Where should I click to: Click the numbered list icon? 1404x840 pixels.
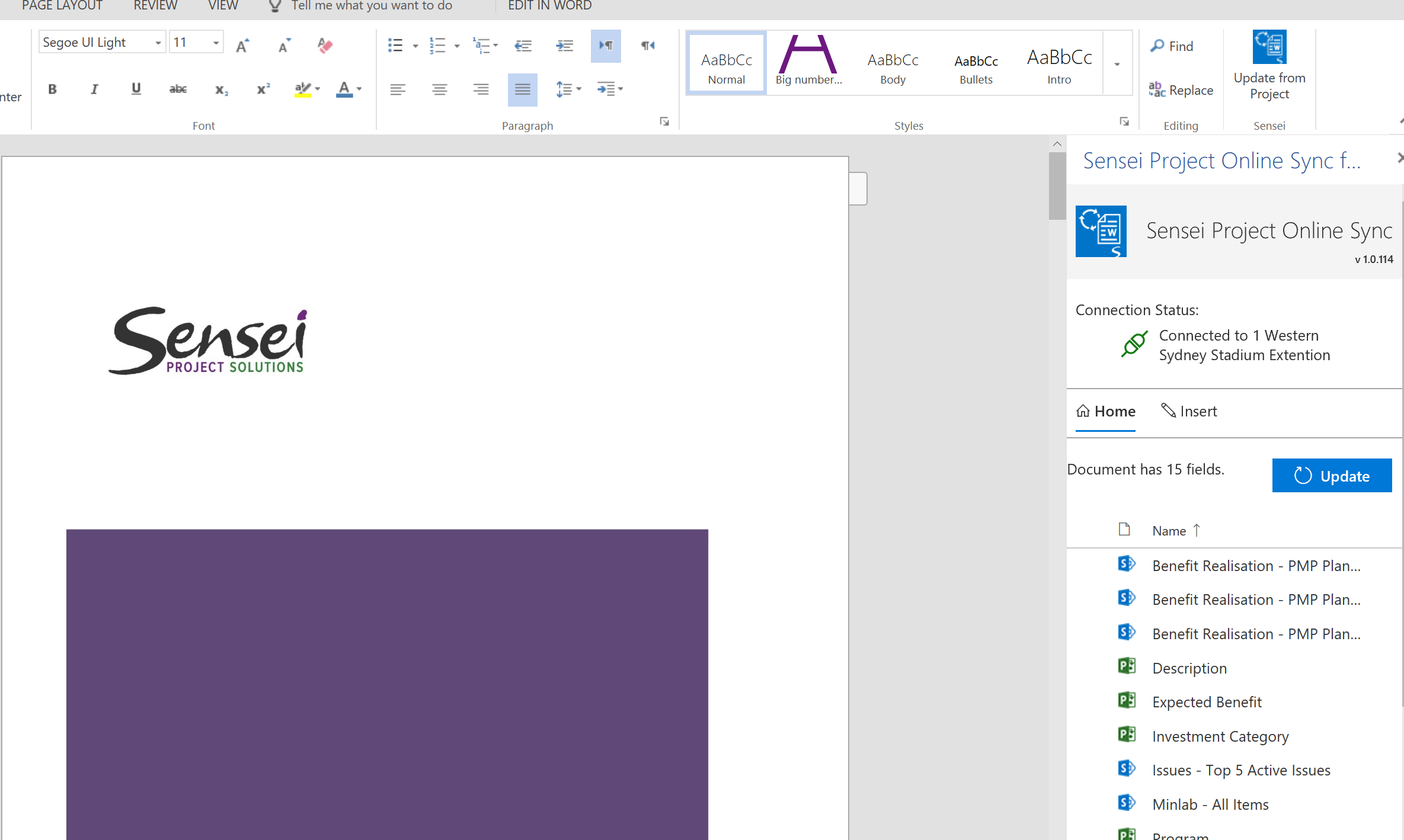pos(437,46)
